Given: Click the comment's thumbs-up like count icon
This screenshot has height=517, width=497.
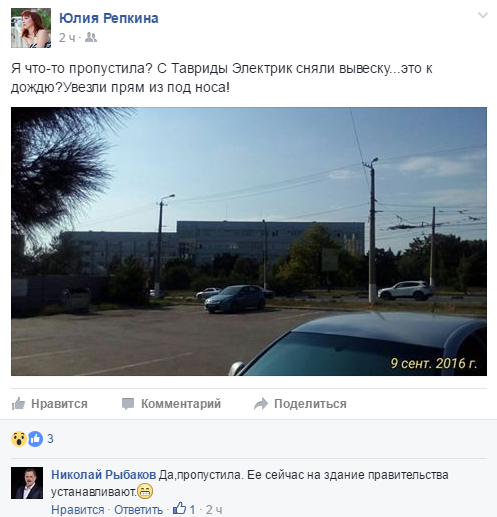Looking at the screenshot, I should [x=179, y=508].
